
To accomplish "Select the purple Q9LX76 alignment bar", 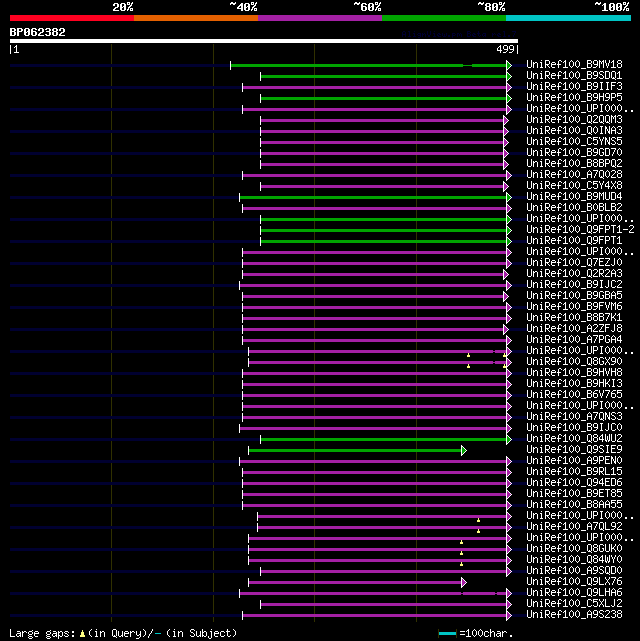I will 355,583.
